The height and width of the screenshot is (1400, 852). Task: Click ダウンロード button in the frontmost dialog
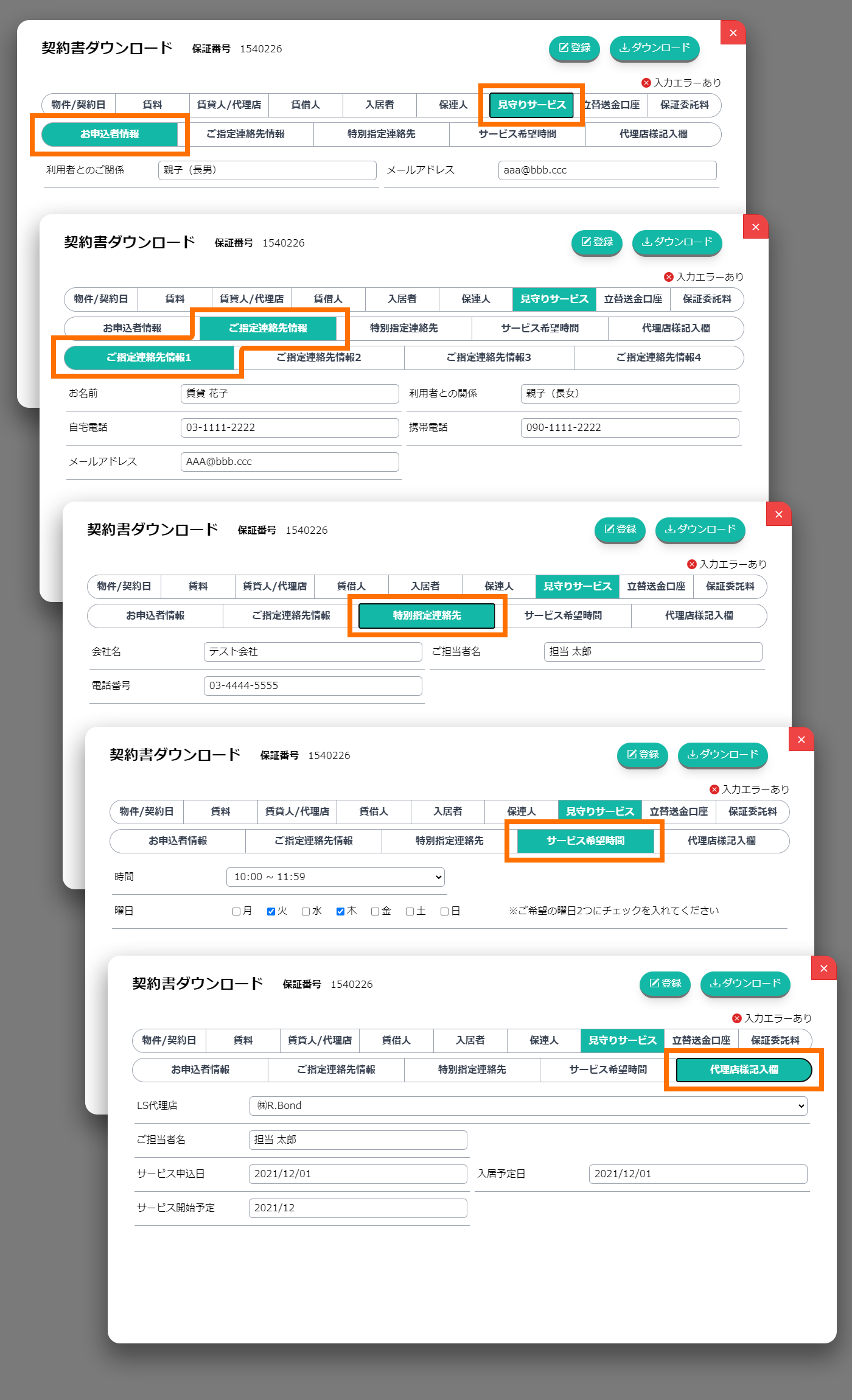coord(745,983)
